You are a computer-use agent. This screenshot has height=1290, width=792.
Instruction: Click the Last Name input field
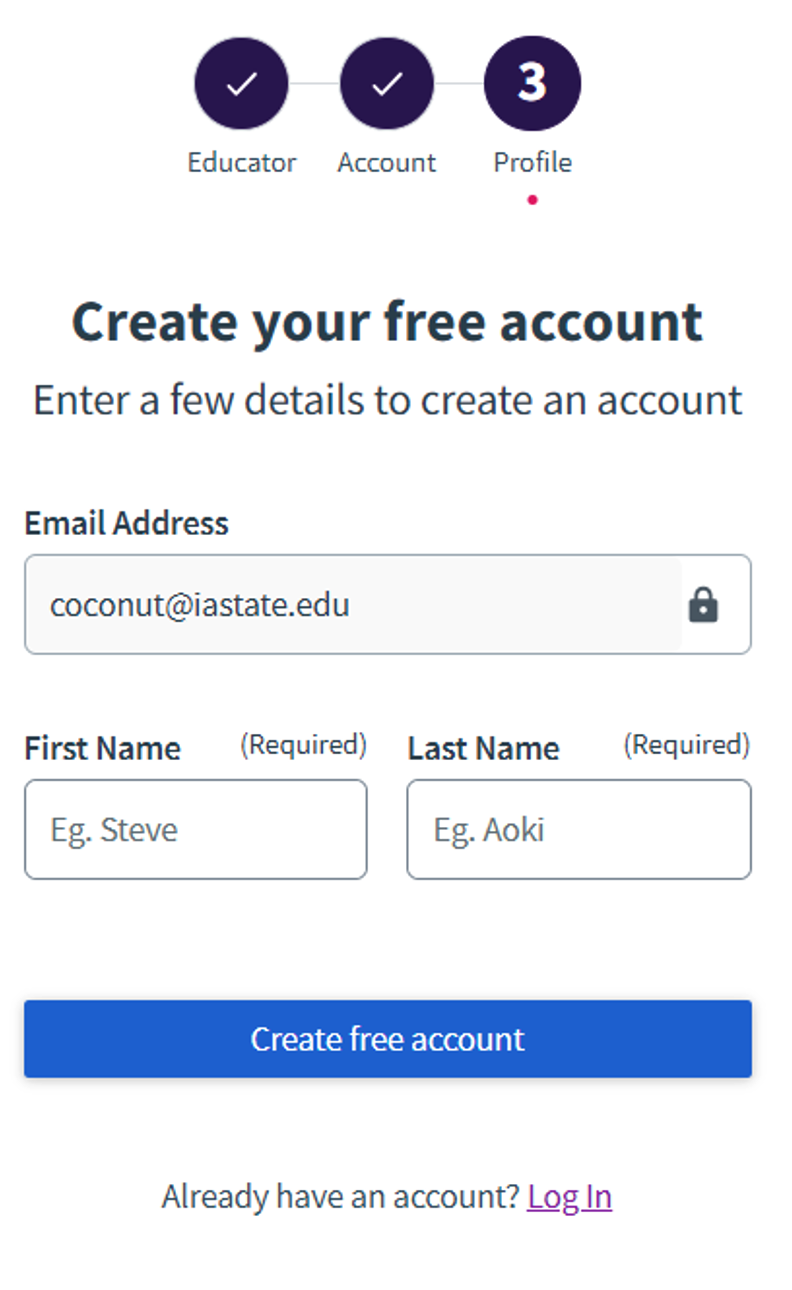click(578, 830)
